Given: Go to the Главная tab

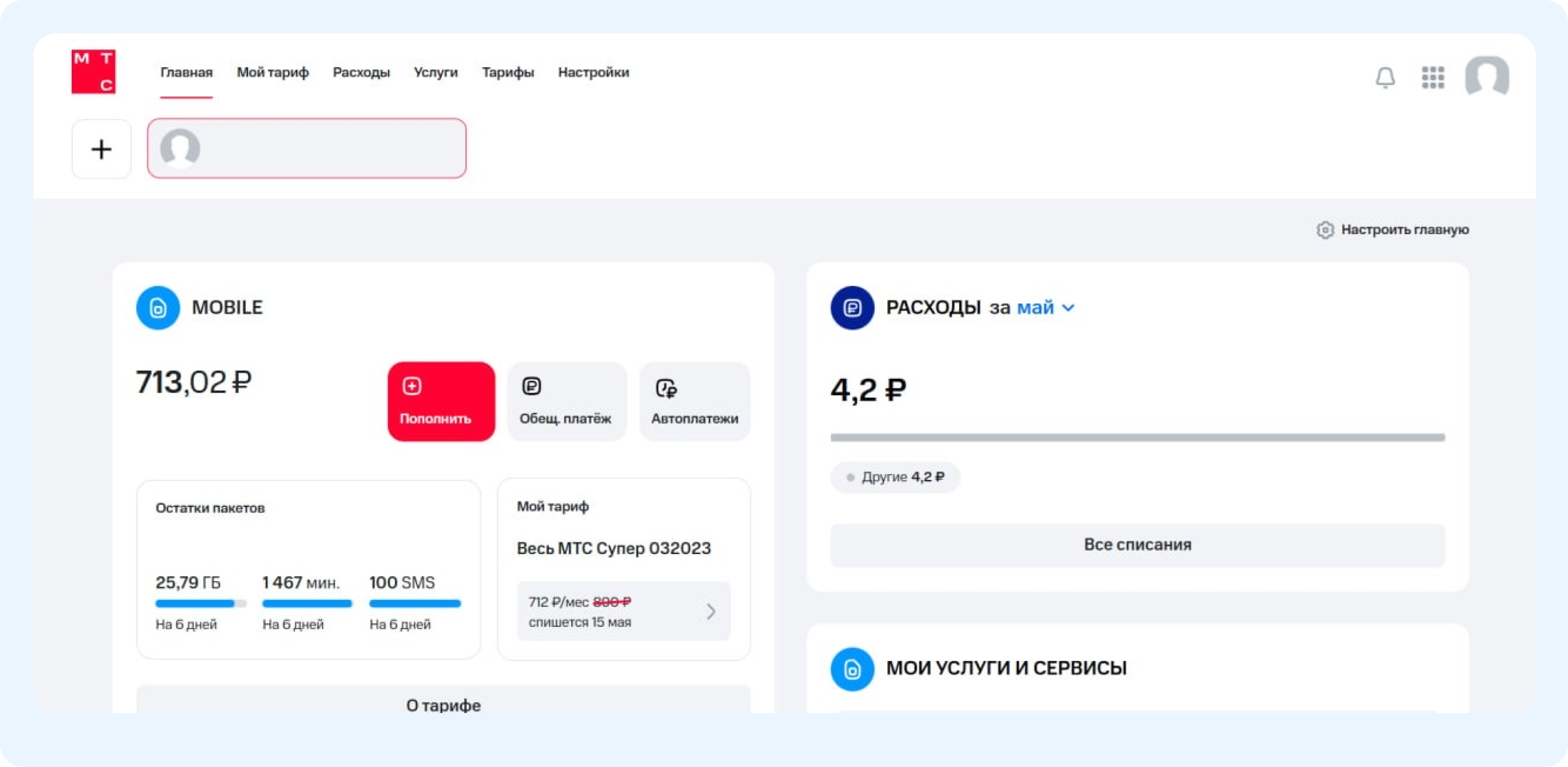Looking at the screenshot, I should 187,72.
